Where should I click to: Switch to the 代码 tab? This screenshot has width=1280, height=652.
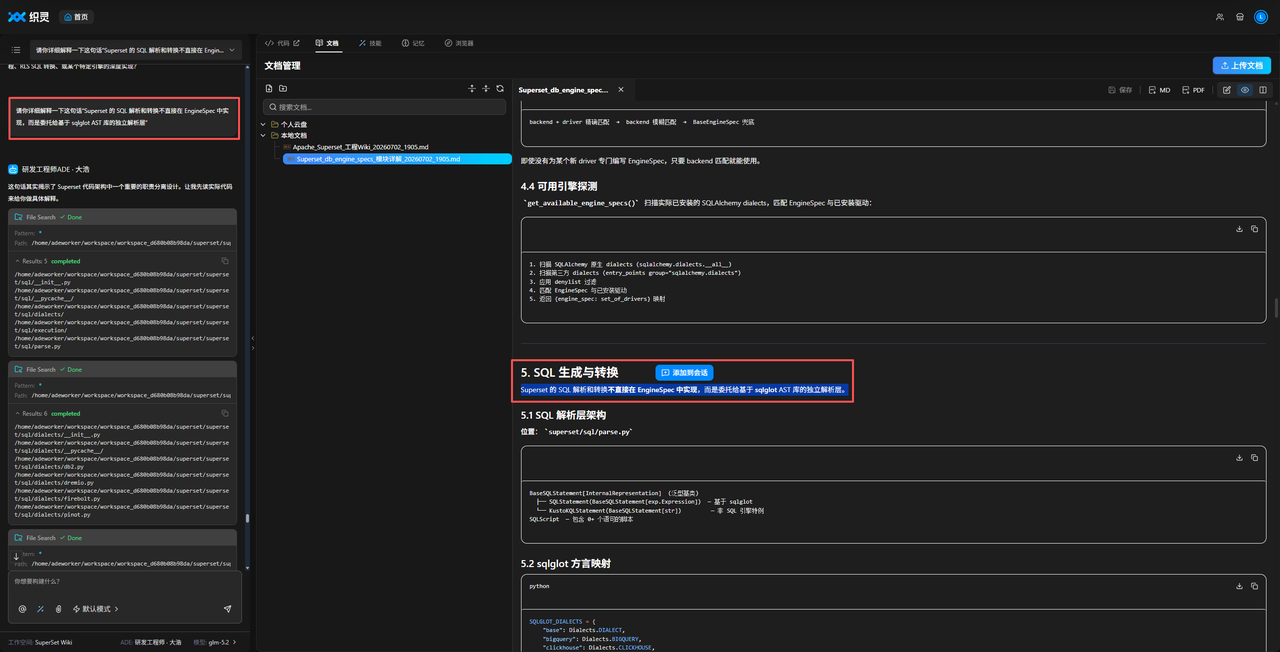tap(282, 43)
